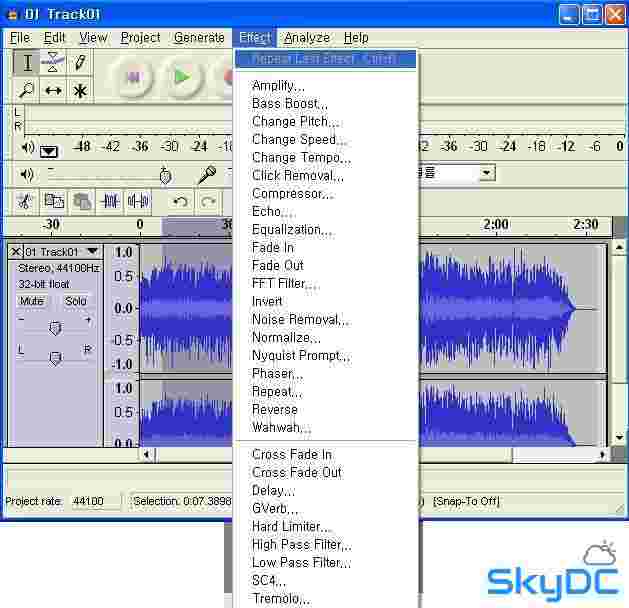Image resolution: width=629 pixels, height=608 pixels.
Task: Adjust the track gain slider
Action: (55, 328)
